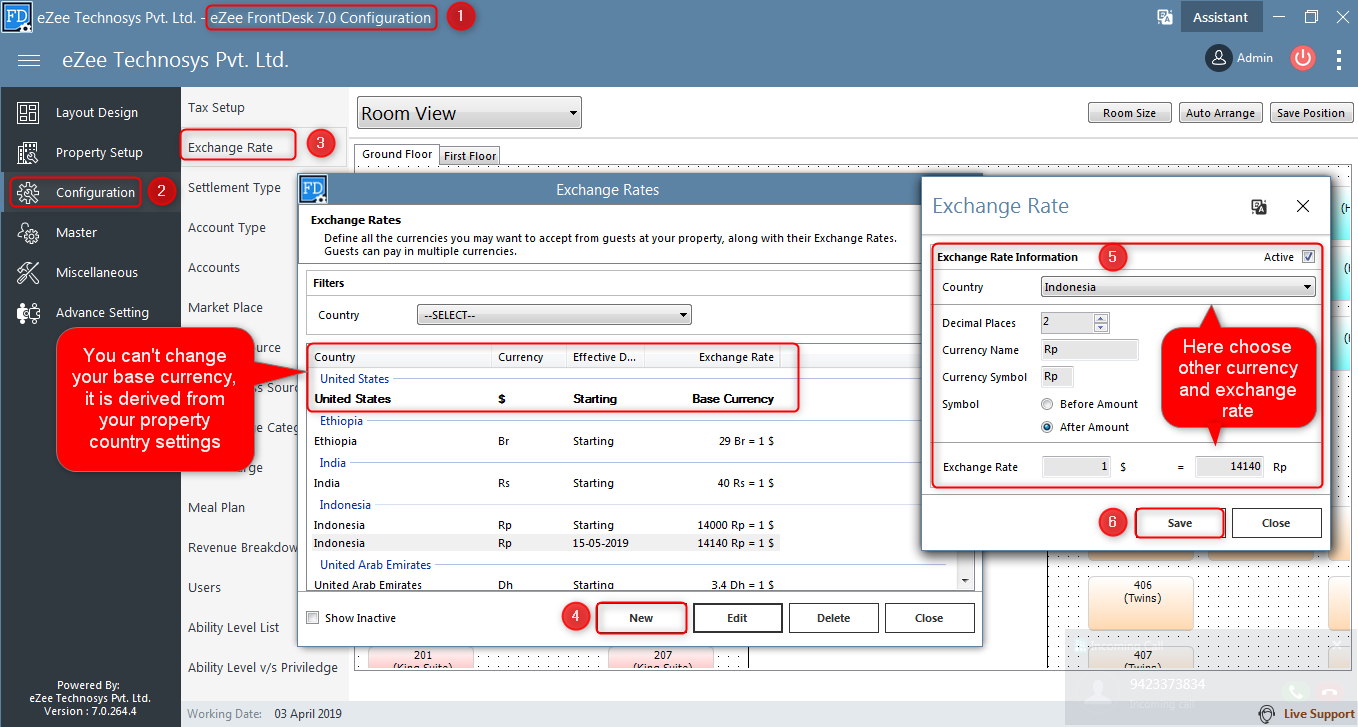Image resolution: width=1358 pixels, height=727 pixels.
Task: Switch to the First Floor tab
Action: pyautogui.click(x=470, y=156)
